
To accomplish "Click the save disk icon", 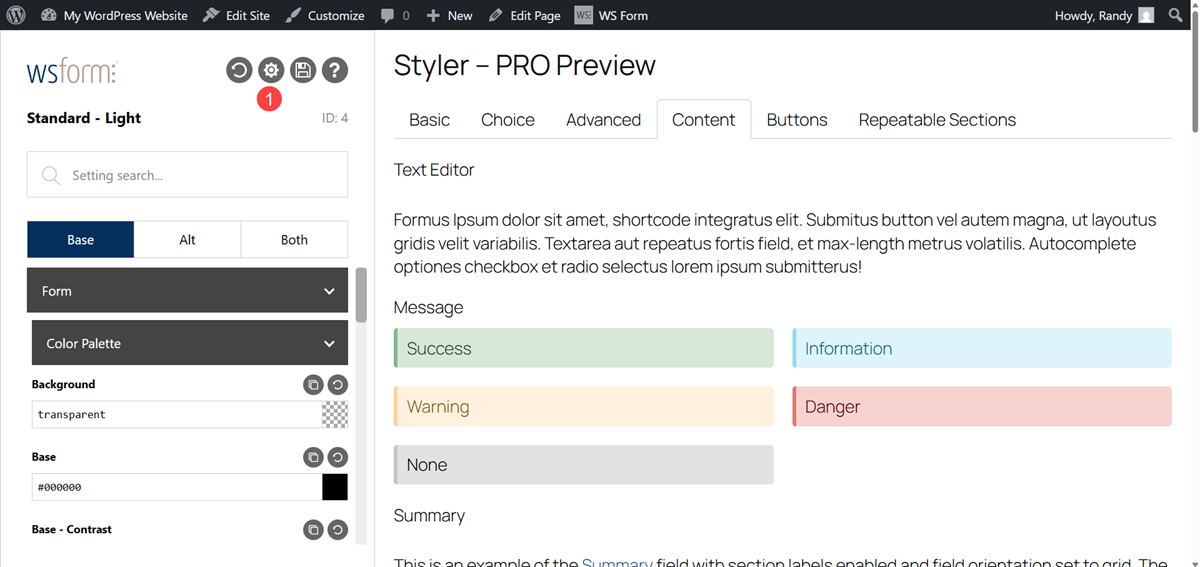I will (303, 70).
